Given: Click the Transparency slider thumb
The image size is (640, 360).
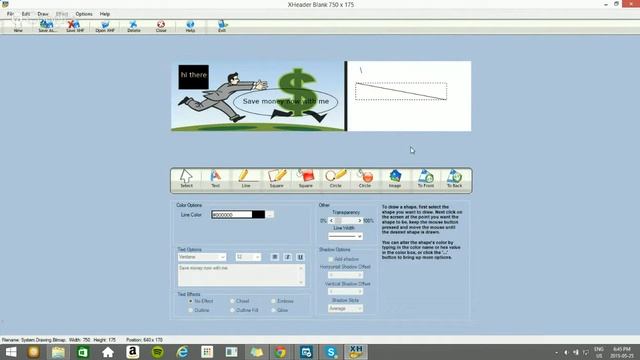Looking at the screenshot, I should (338, 221).
